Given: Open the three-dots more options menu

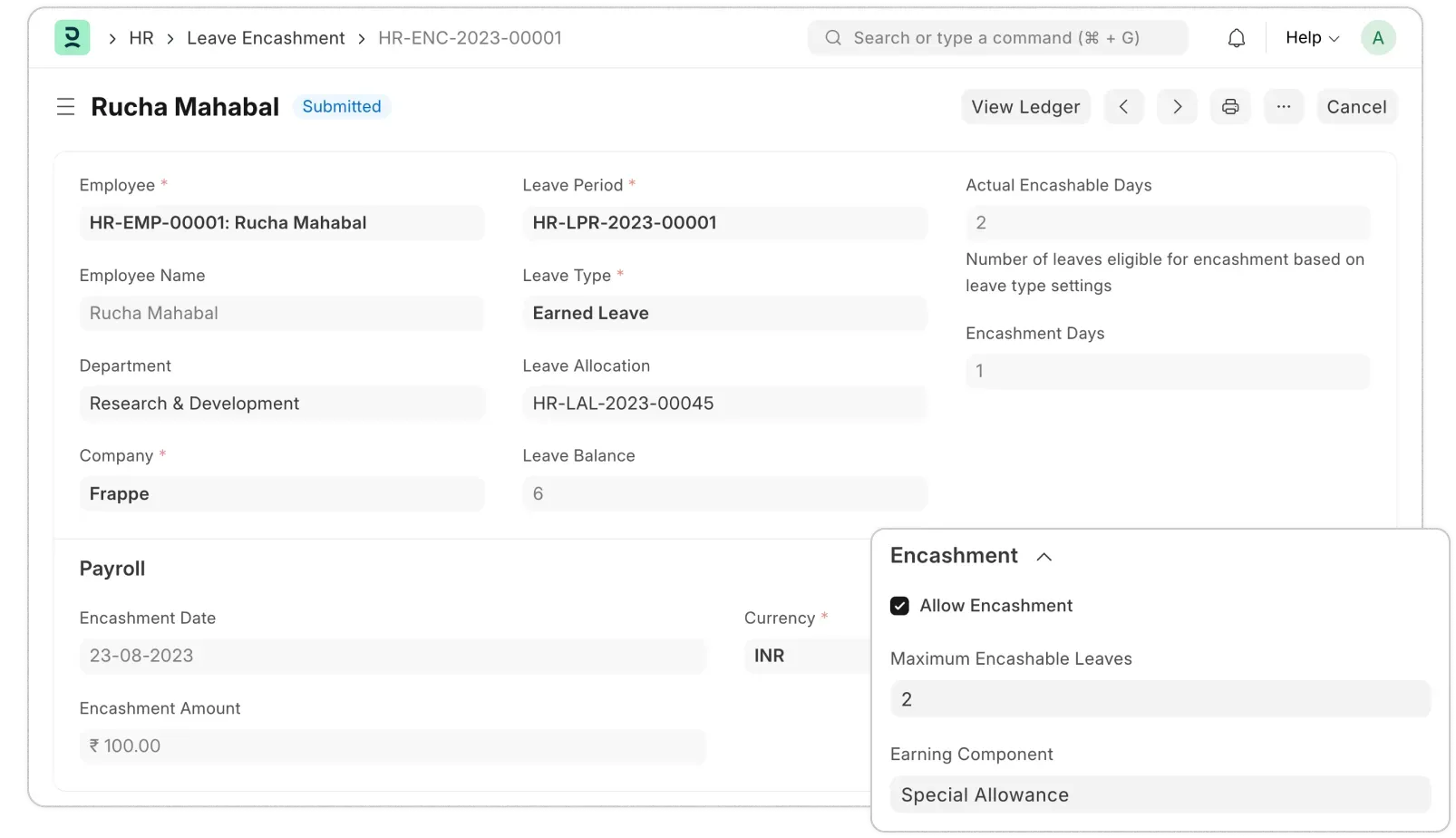Looking at the screenshot, I should [x=1283, y=107].
